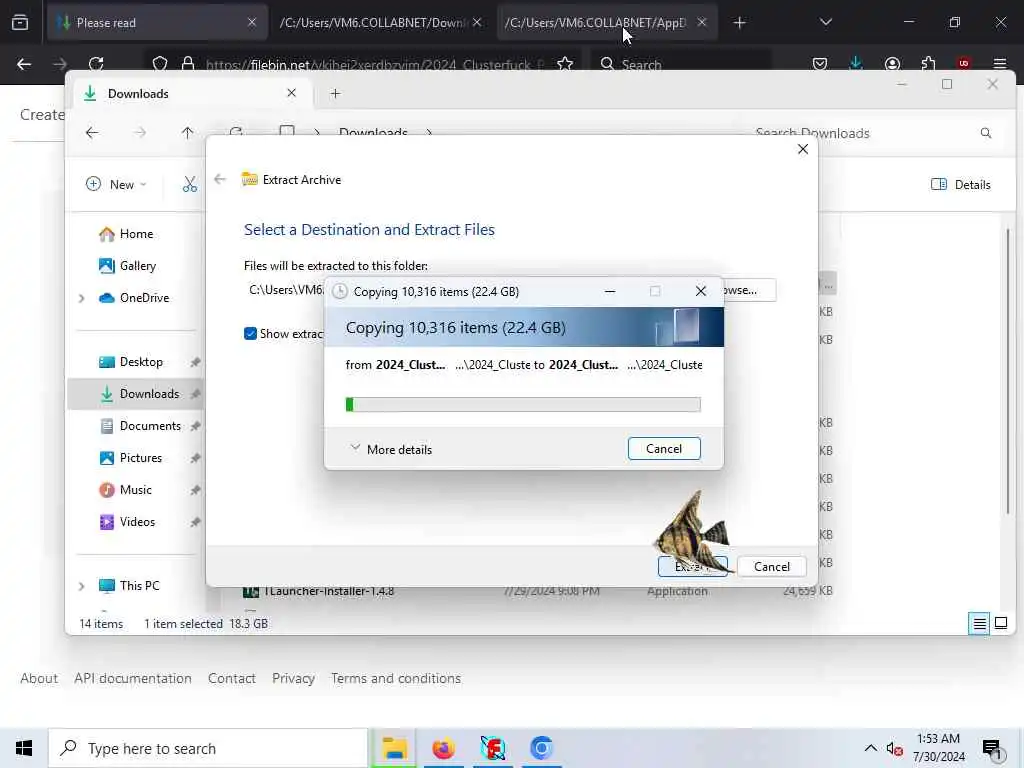Close the Extract Archive dialog

coord(803,149)
